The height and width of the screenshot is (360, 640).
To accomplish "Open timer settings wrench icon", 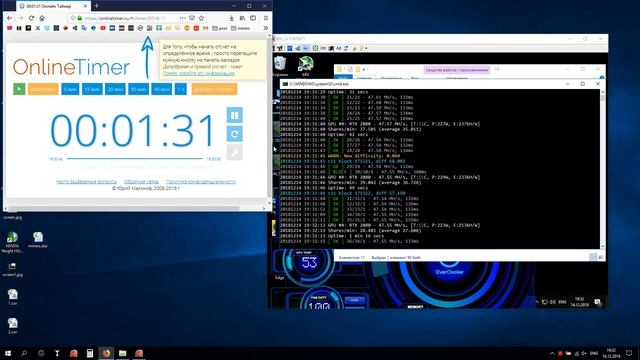I will point(234,153).
